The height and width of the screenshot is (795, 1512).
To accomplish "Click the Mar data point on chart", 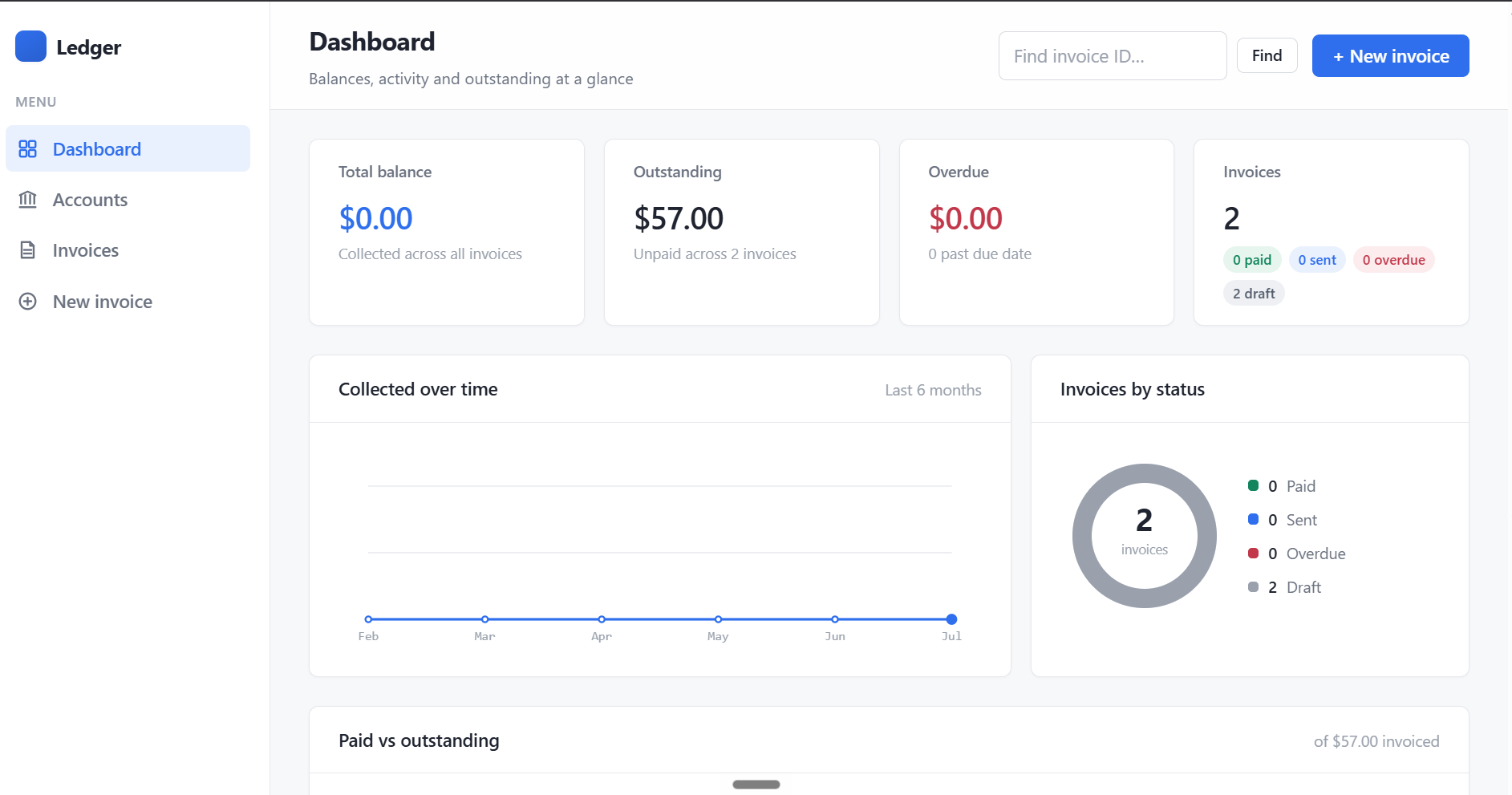I will point(485,619).
